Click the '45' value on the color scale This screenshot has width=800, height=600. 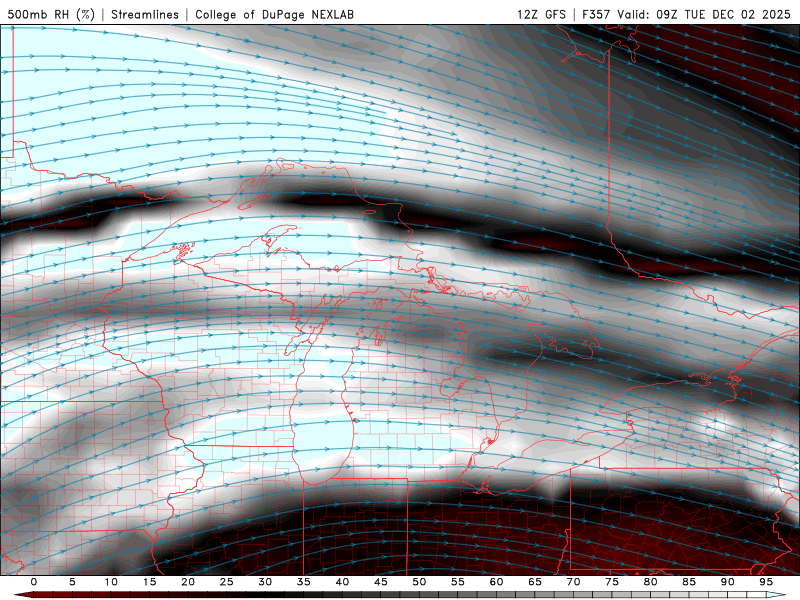(x=381, y=582)
